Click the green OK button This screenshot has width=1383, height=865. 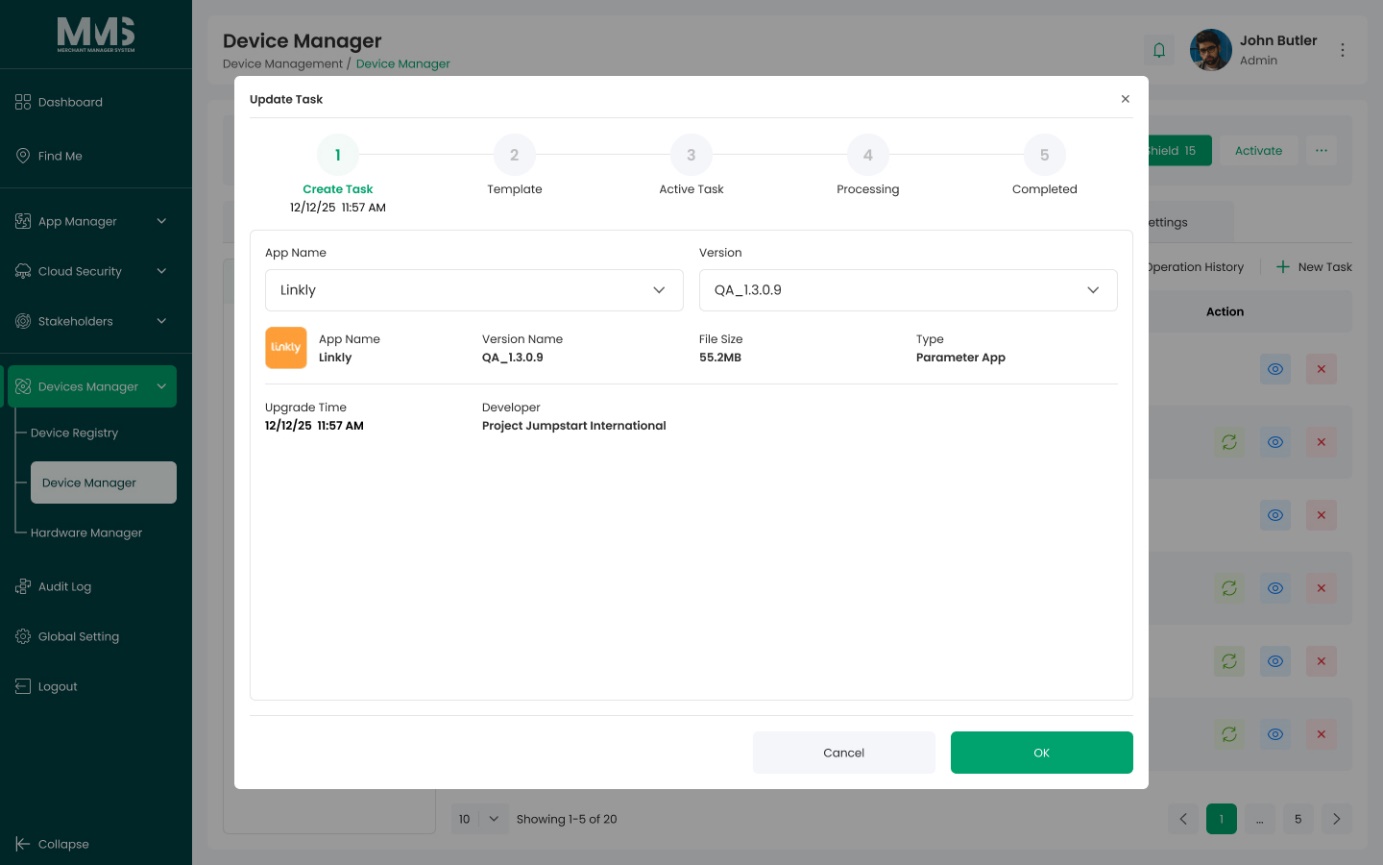tap(1041, 753)
